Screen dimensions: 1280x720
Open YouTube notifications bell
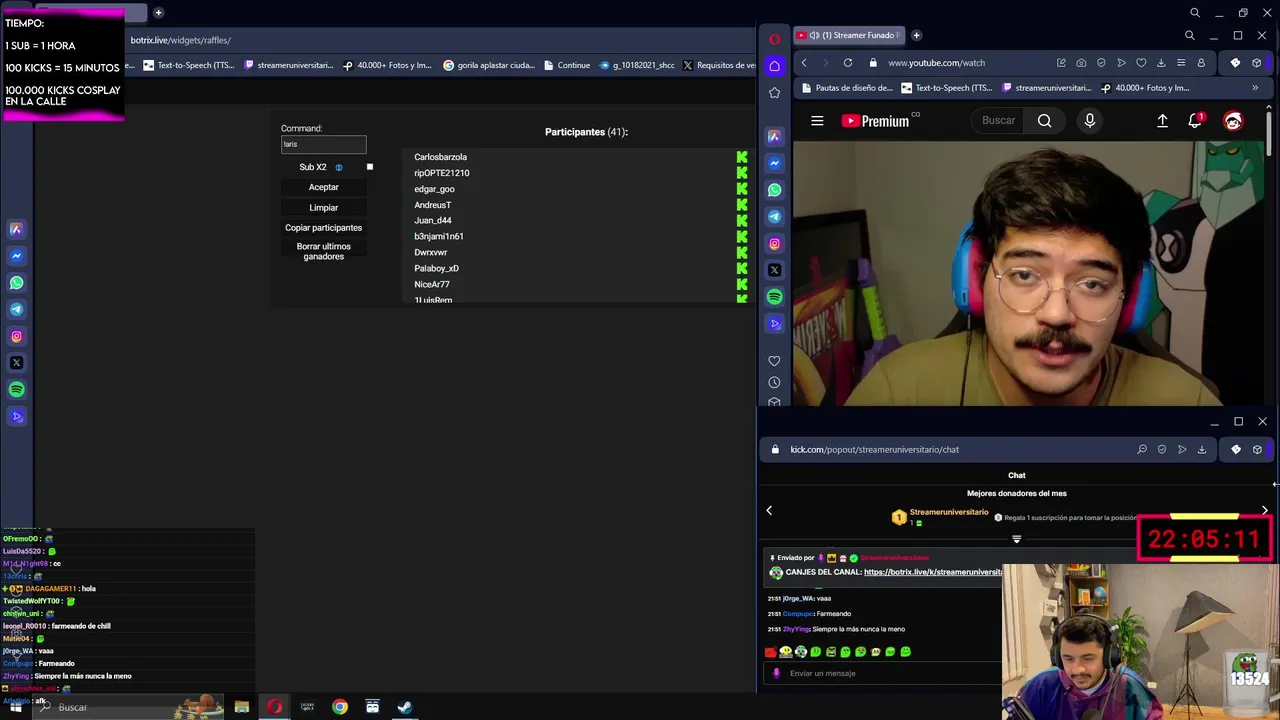[x=1195, y=121]
